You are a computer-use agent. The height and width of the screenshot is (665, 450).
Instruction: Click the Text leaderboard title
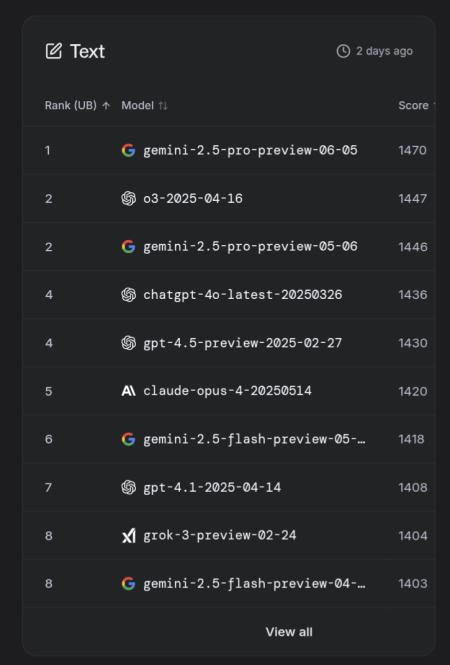pos(87,51)
